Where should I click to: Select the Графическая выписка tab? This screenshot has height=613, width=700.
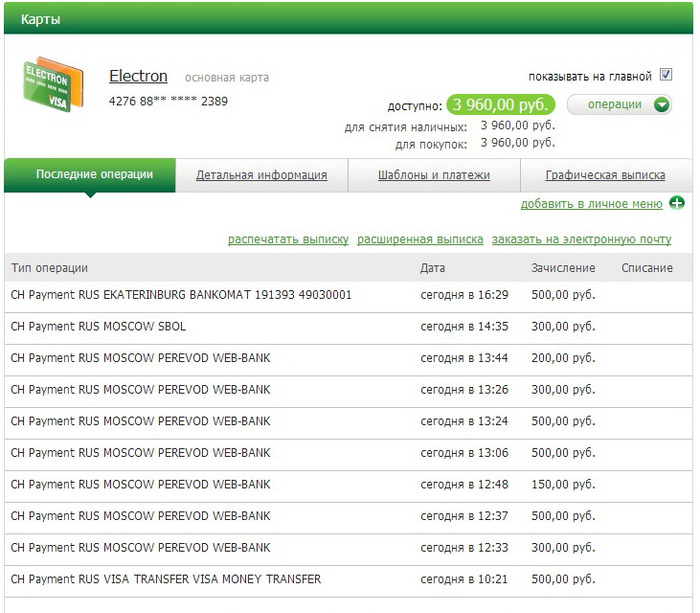coord(605,175)
